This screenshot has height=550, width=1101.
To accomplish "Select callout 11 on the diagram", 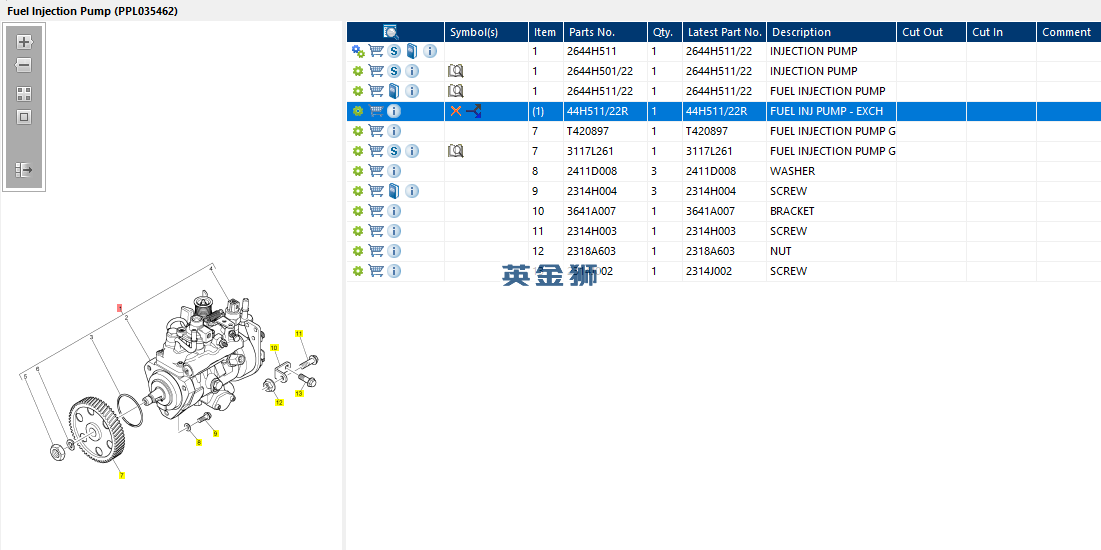I will coord(298,333).
